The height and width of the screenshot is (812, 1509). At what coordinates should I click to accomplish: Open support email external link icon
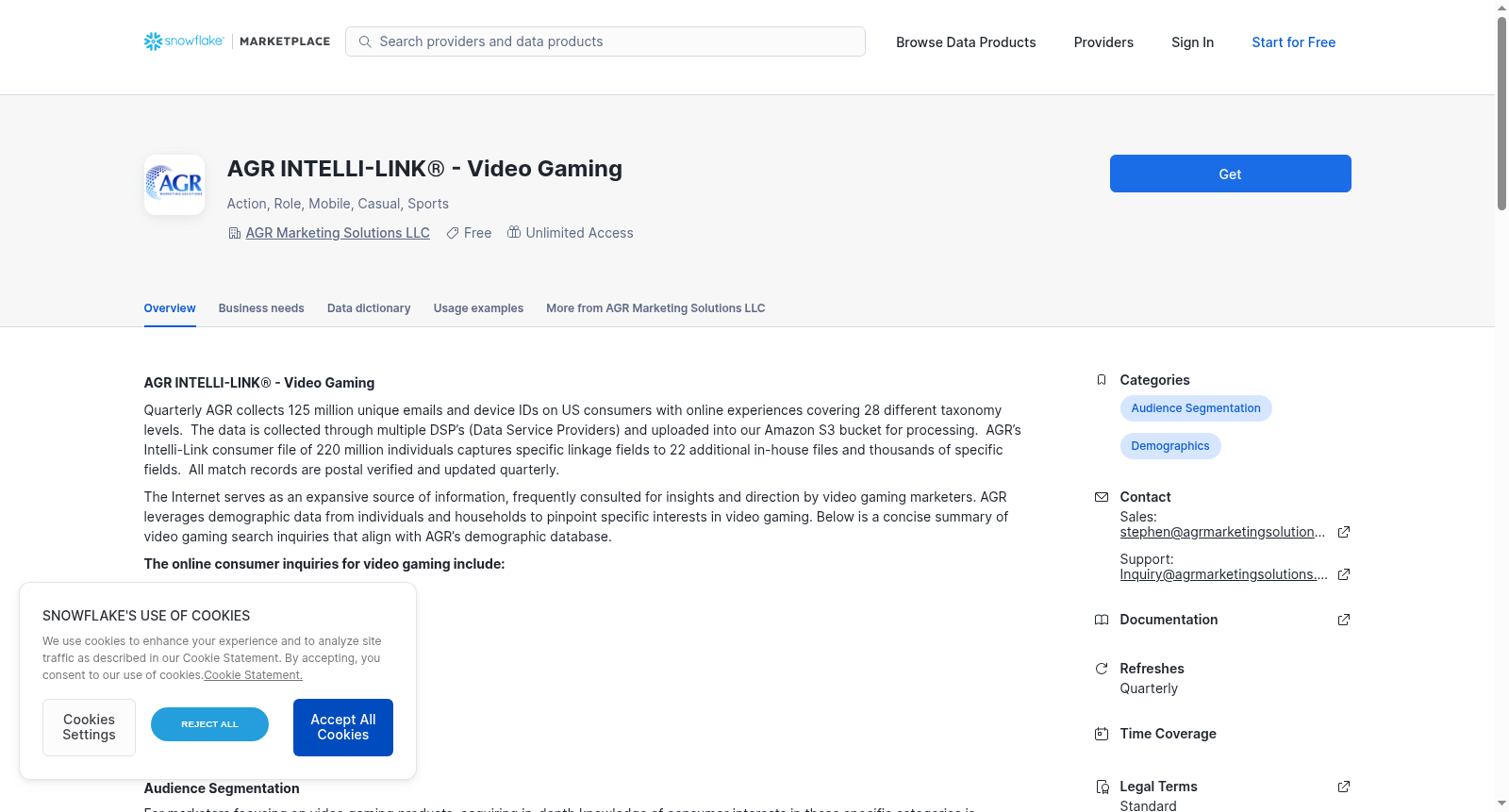point(1344,574)
